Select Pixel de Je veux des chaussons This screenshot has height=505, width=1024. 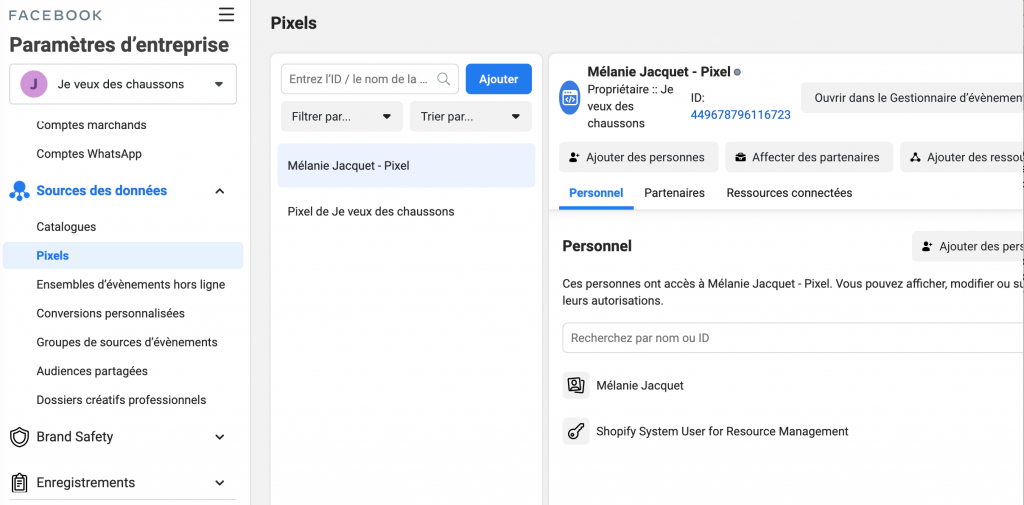406,212
